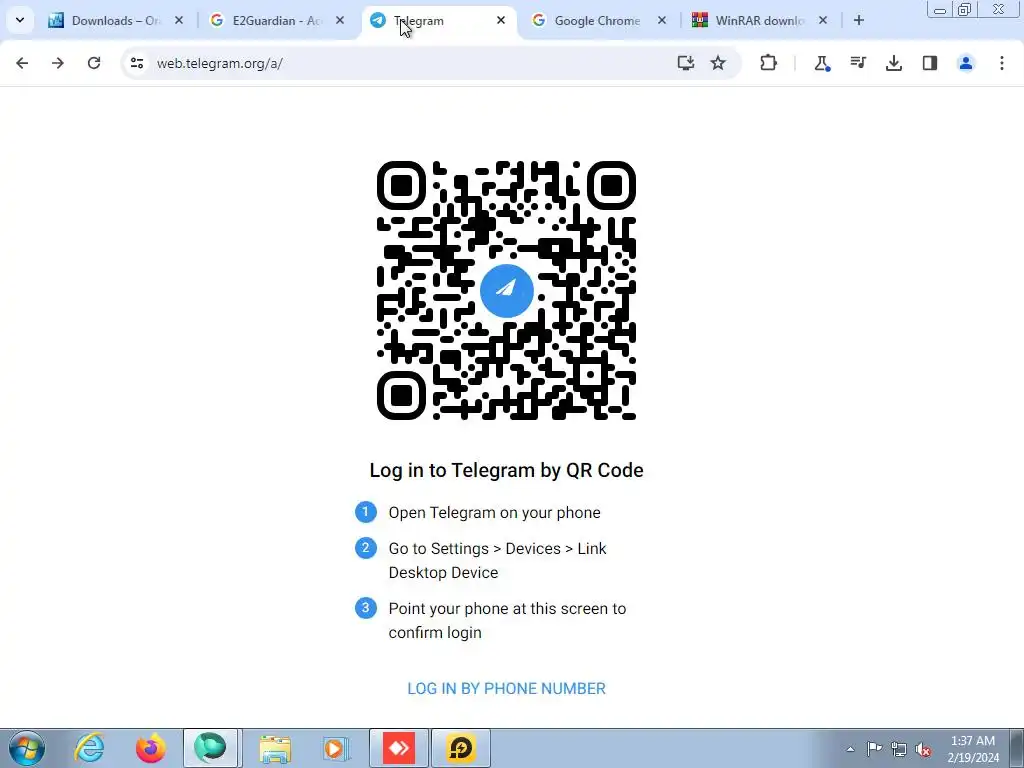Screen dimensions: 1024x768
Task: Minimize the Chrome window
Action: 940,9
